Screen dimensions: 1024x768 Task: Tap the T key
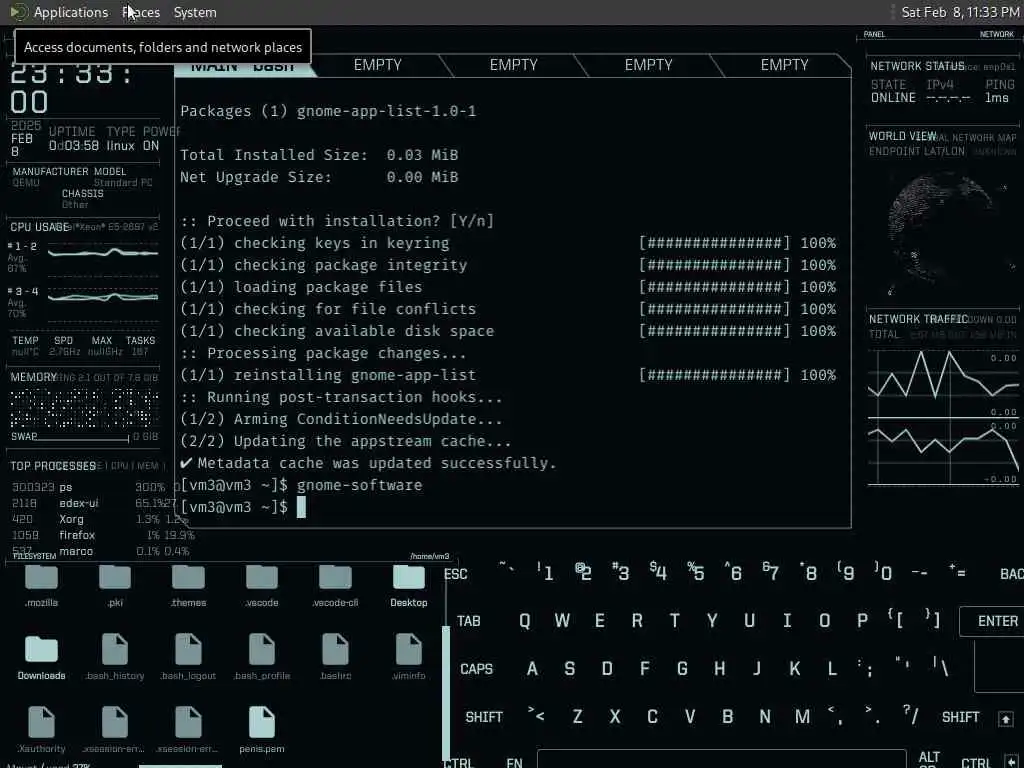point(674,621)
